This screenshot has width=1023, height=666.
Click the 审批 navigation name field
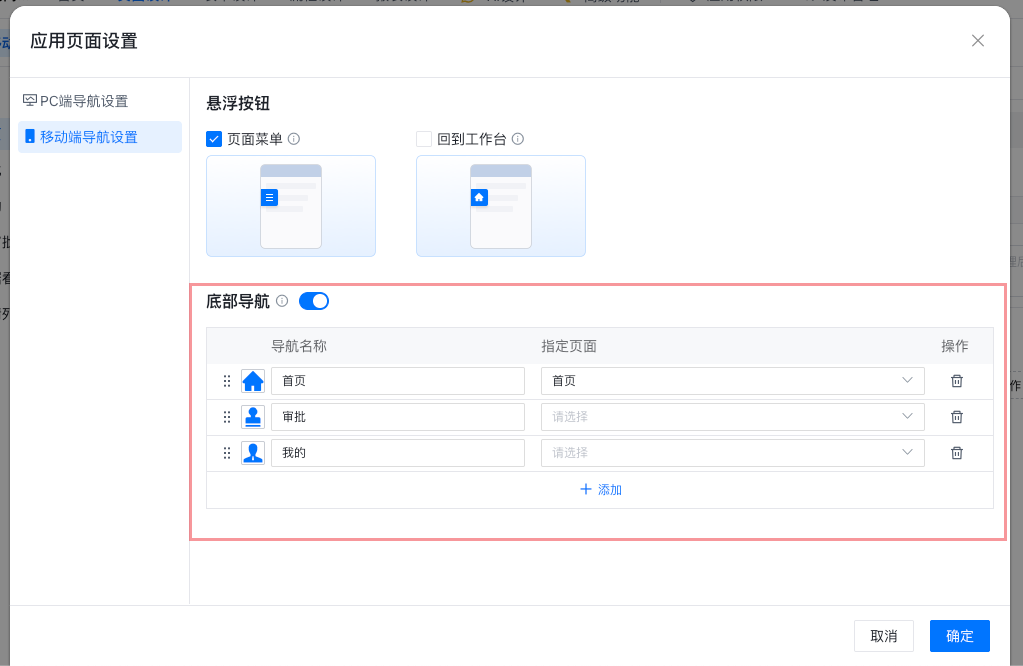pos(397,417)
